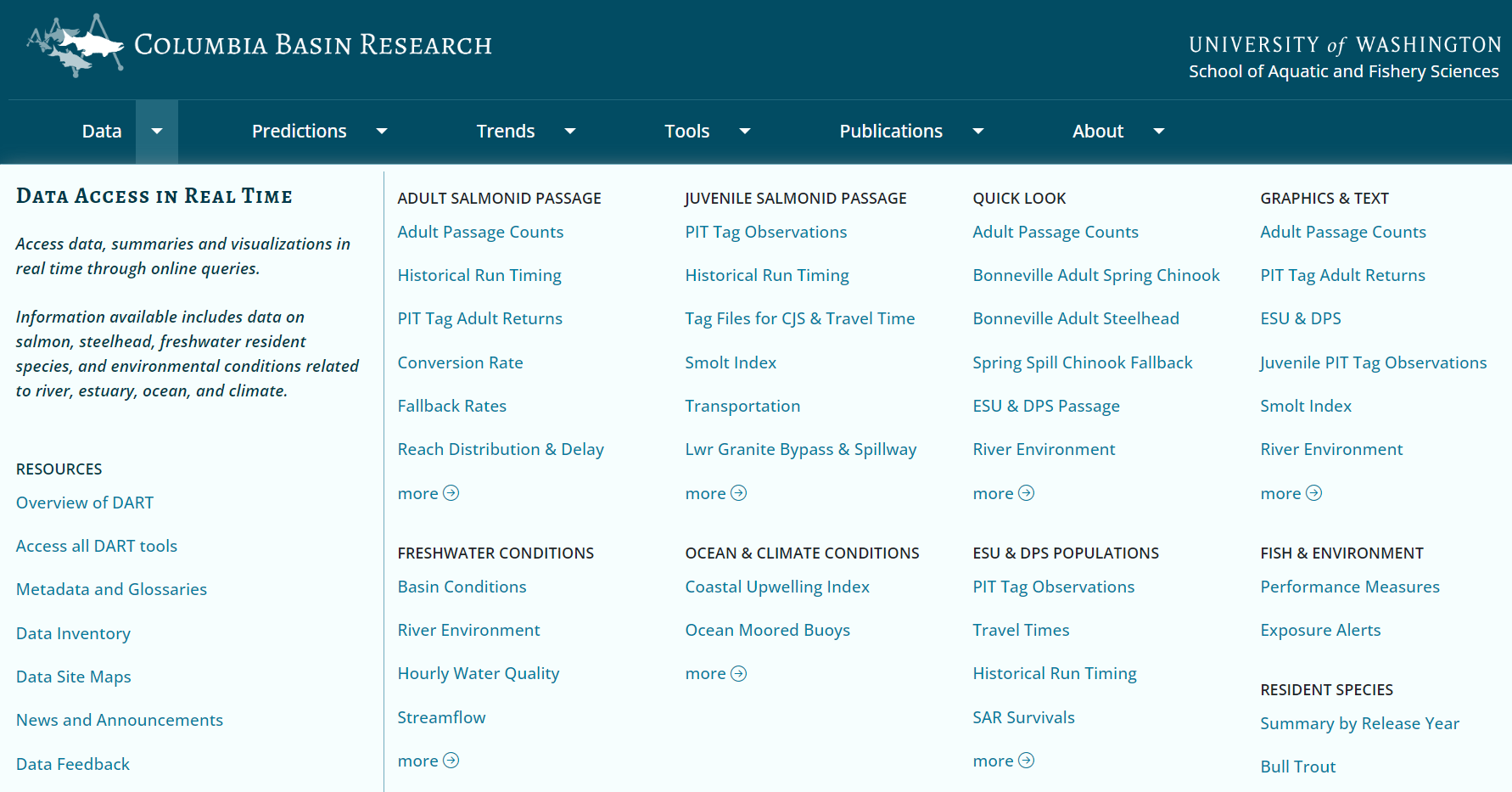Open Ocean Moored Buoys link
The image size is (1512, 792).
pos(768,630)
